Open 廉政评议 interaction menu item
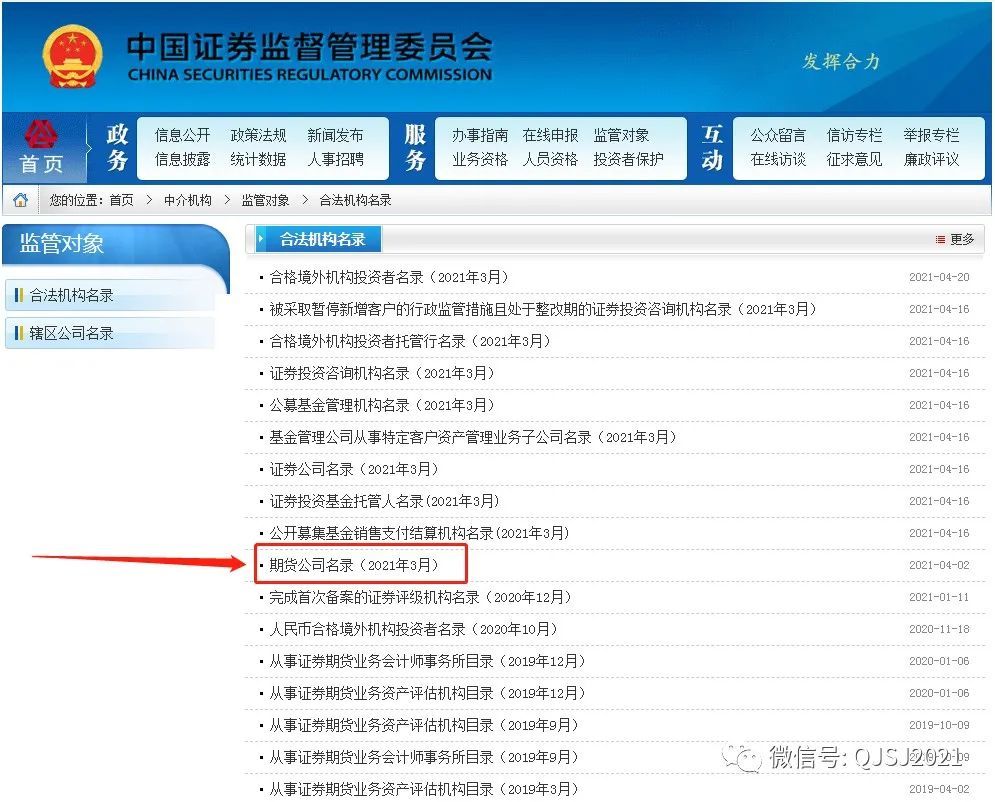The width and height of the screenshot is (995, 802). click(x=931, y=159)
